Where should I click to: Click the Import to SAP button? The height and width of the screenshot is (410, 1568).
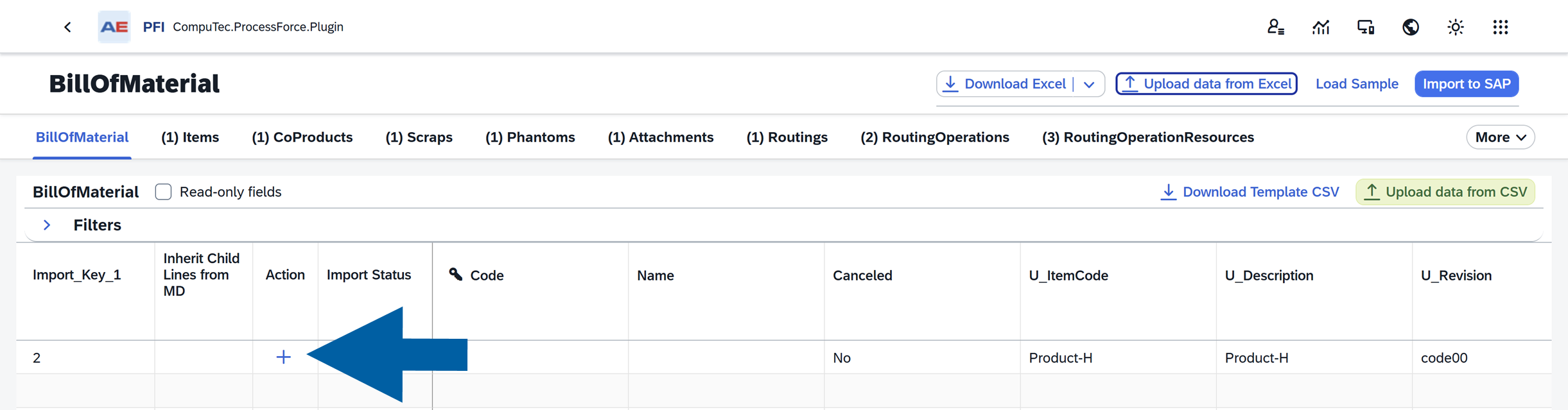tap(1467, 84)
